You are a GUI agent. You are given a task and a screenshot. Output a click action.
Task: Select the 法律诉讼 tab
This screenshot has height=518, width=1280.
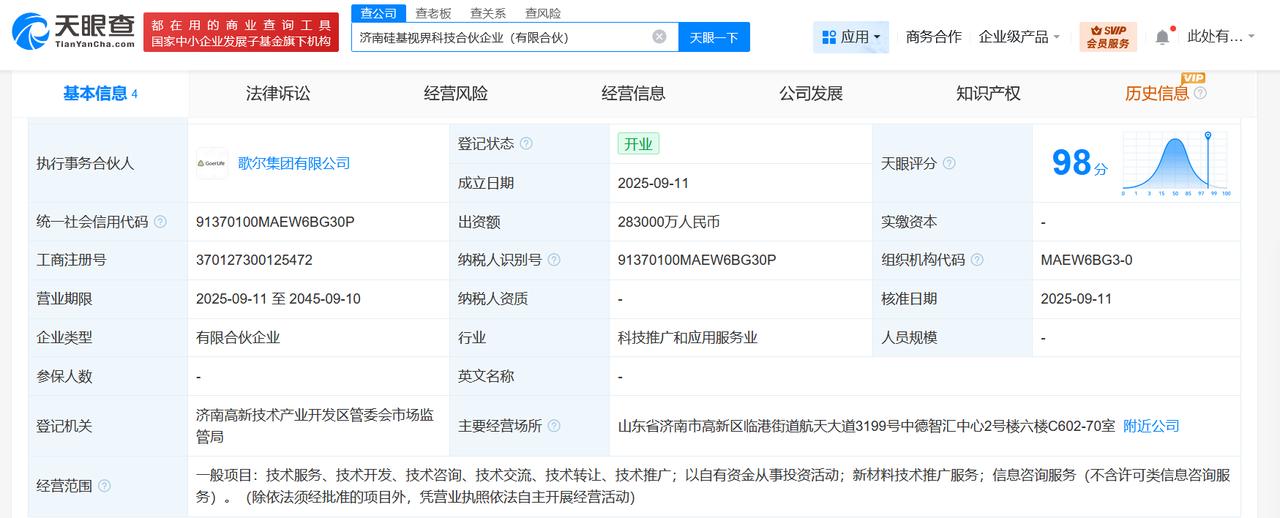click(278, 93)
